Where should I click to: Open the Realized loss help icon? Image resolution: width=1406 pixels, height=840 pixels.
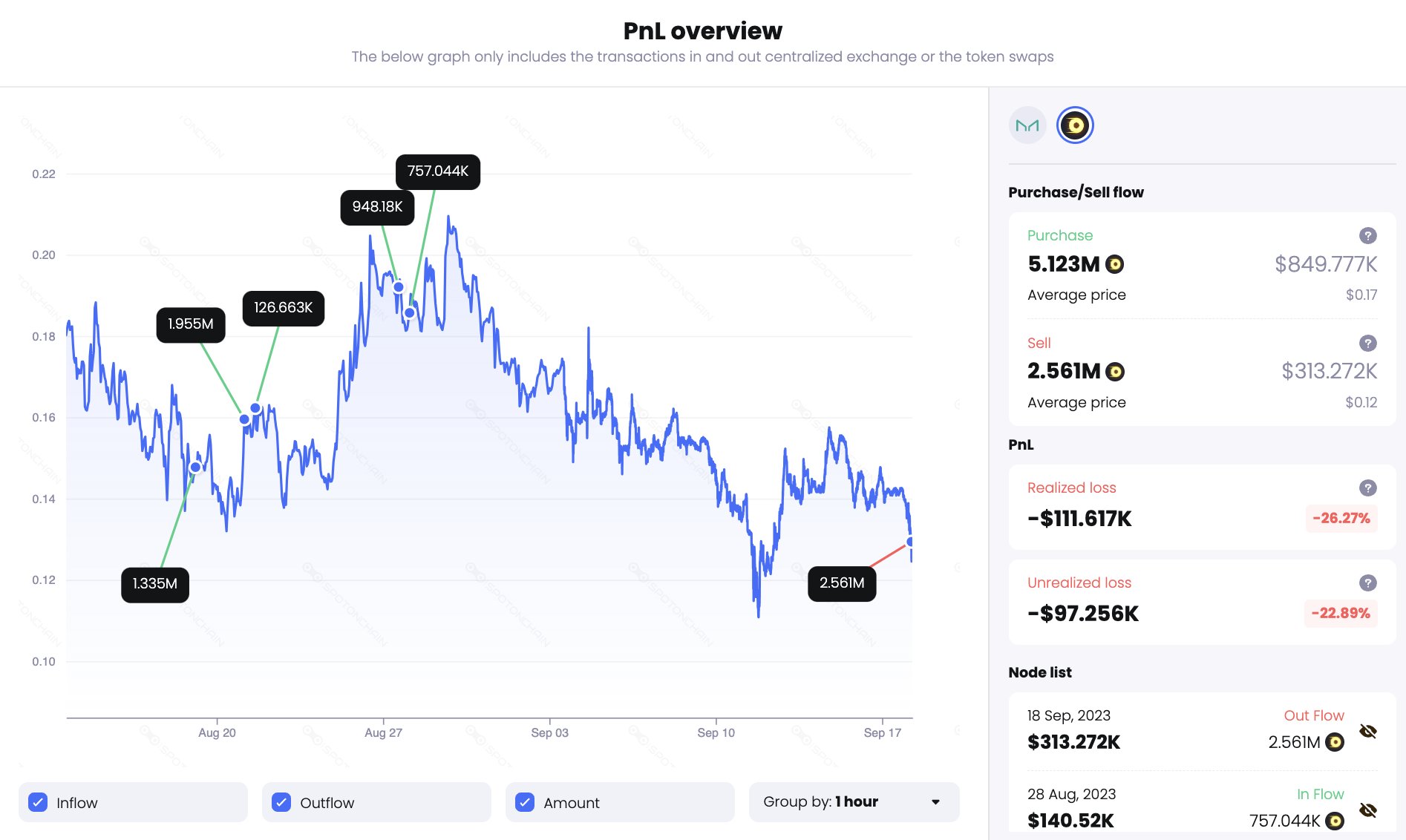coord(1367,488)
